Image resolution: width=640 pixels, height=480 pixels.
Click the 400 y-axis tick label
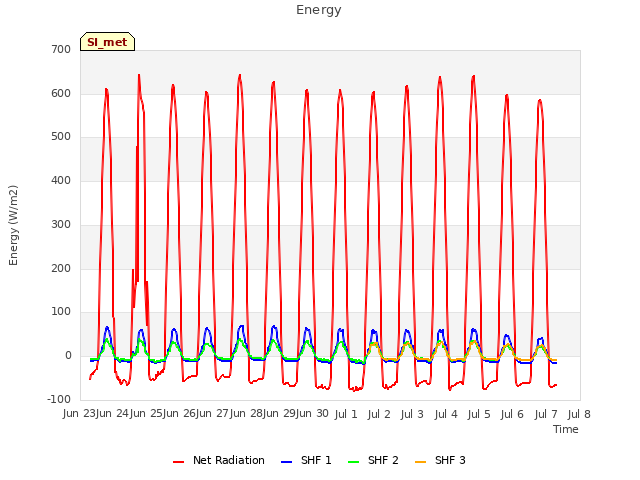[x=61, y=180]
